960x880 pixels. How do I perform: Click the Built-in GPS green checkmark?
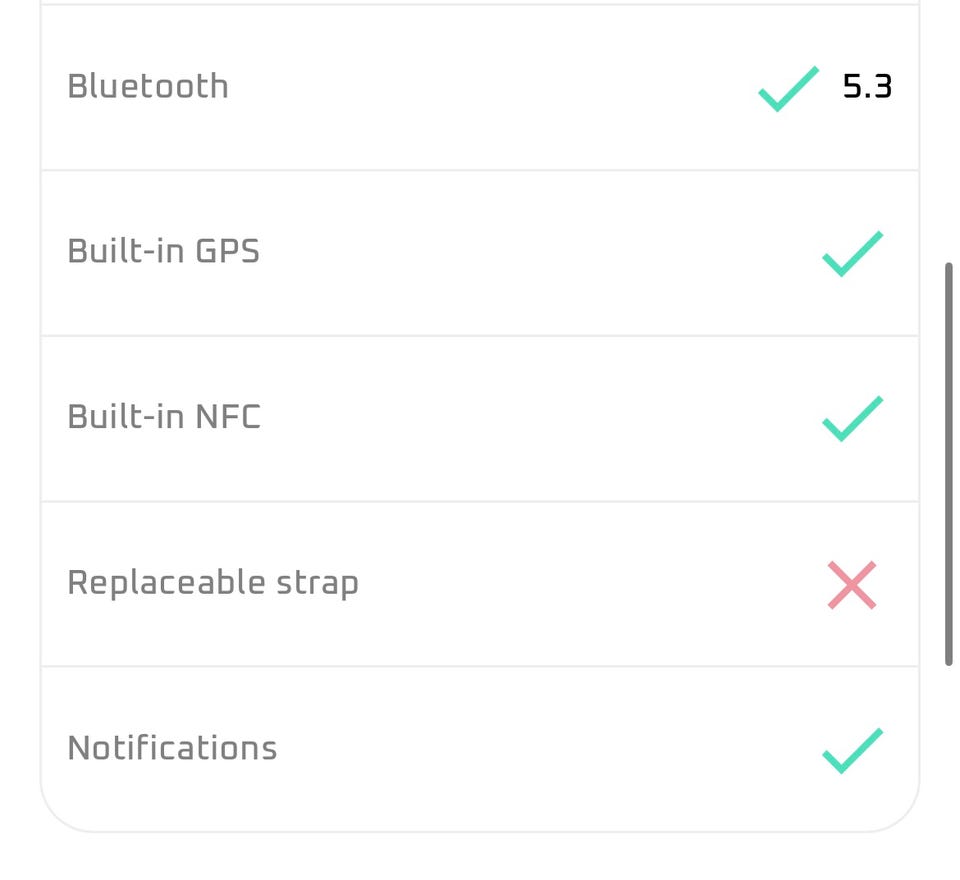pyautogui.click(x=852, y=253)
